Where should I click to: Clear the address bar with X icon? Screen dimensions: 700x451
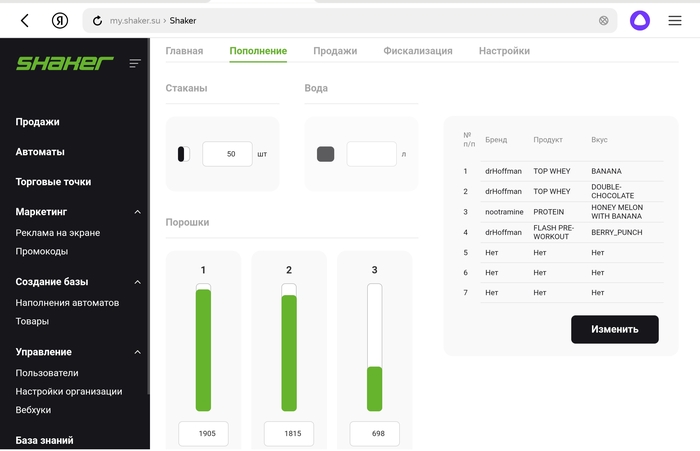click(x=603, y=20)
